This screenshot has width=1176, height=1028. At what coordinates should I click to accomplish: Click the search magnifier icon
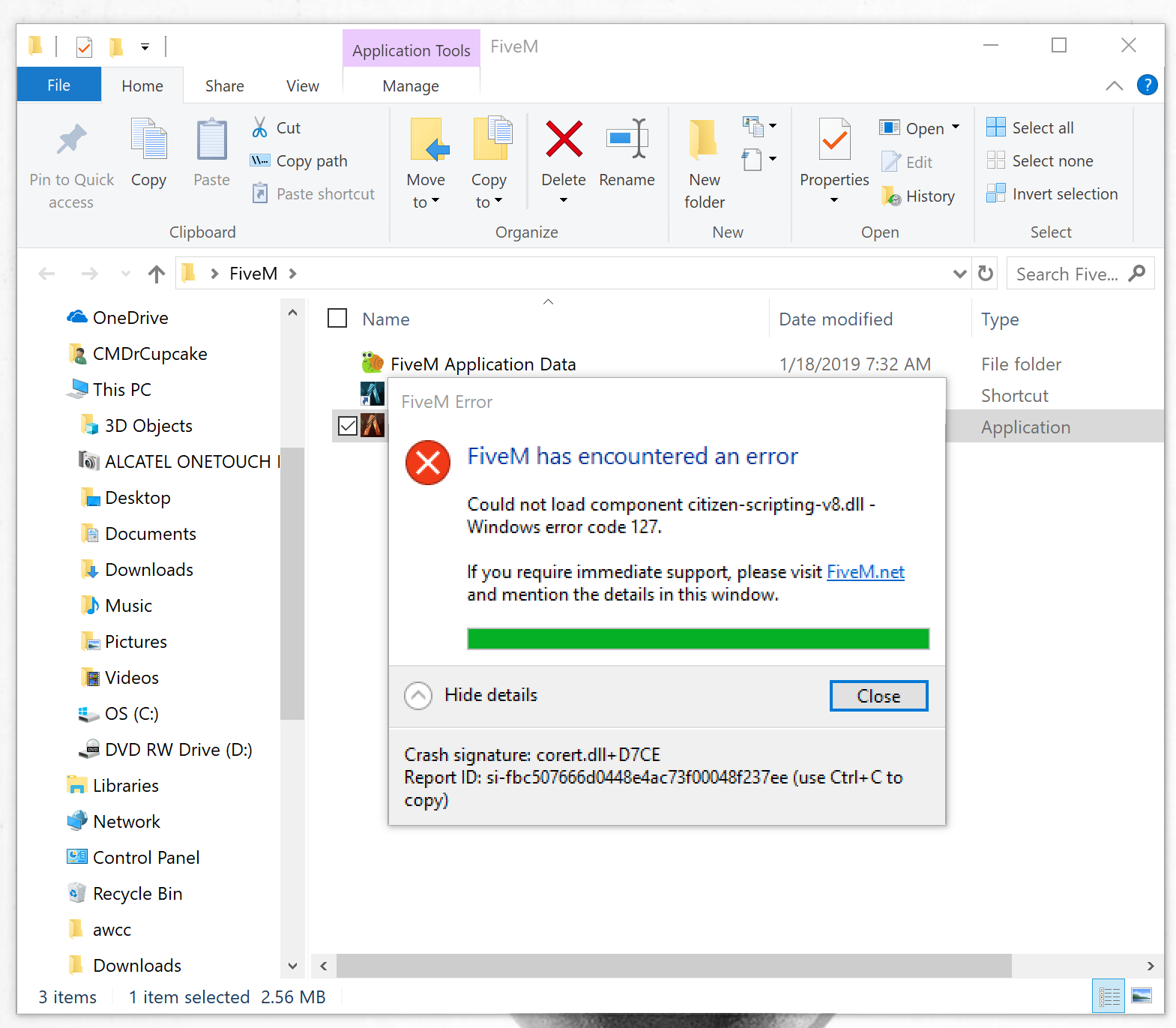coord(1137,273)
